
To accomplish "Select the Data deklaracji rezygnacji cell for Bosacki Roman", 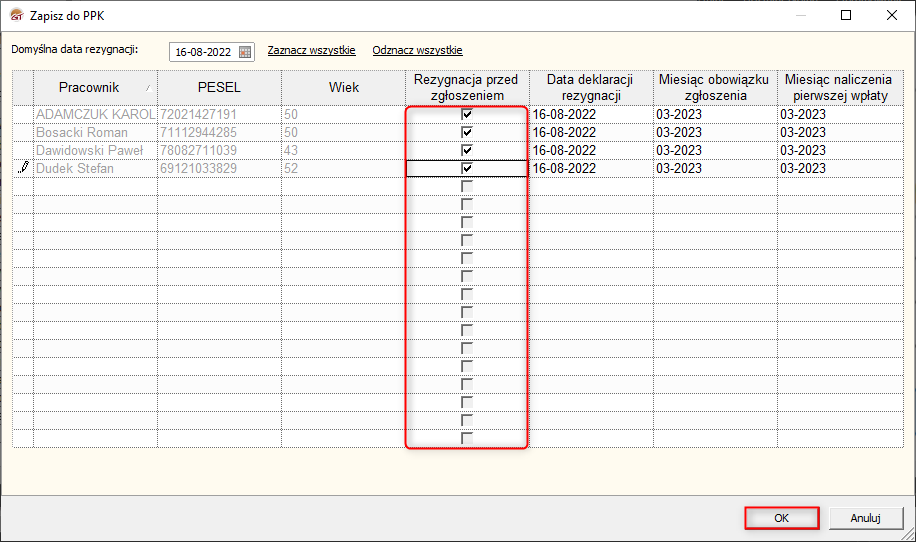I will (591, 132).
